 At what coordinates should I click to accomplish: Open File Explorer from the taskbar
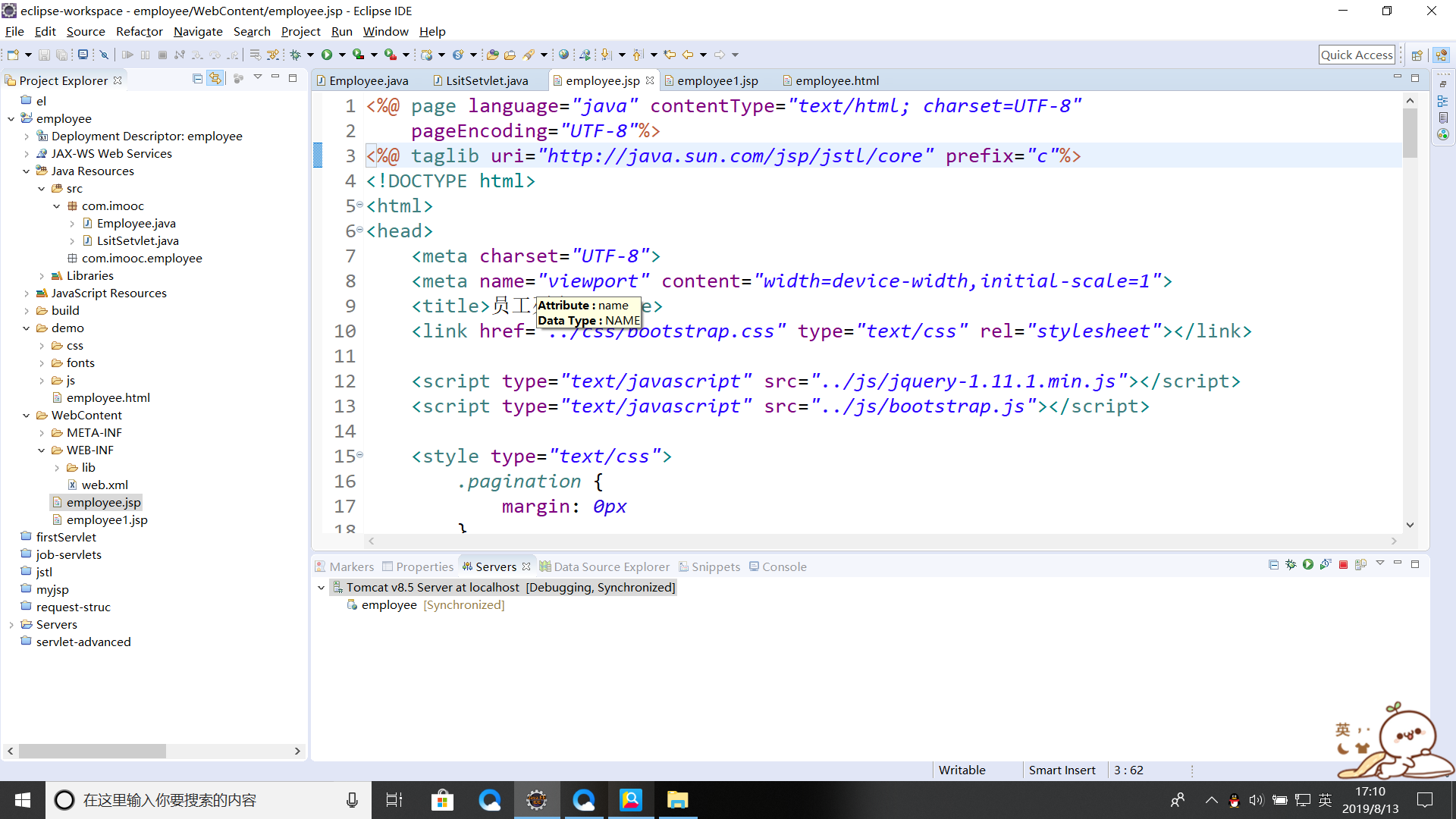click(676, 800)
